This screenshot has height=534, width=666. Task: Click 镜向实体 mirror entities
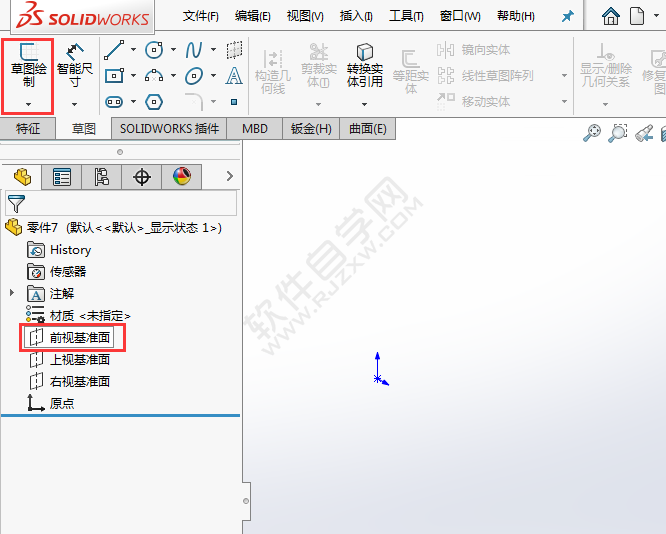coord(474,50)
